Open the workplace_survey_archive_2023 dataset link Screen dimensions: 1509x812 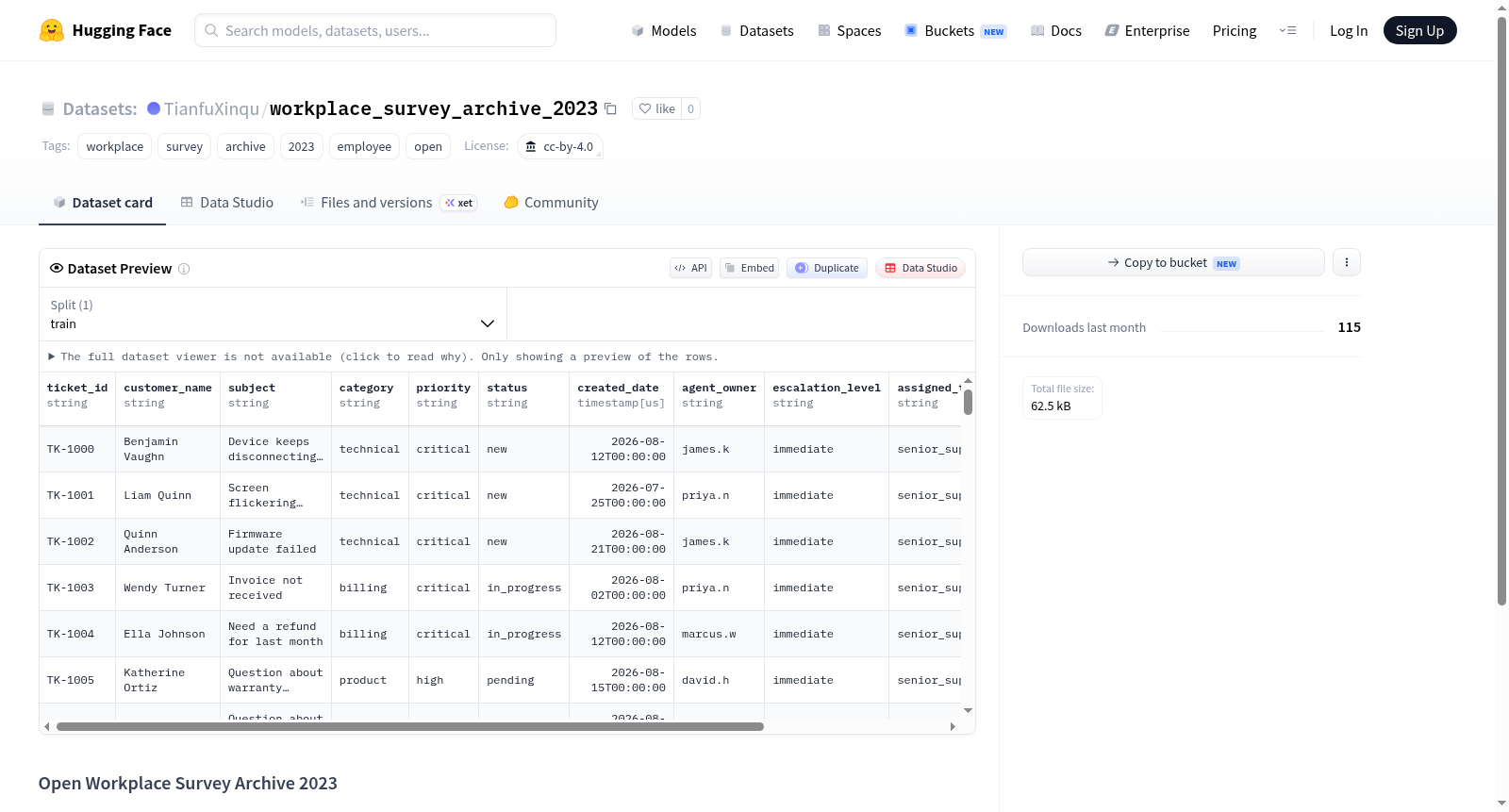(434, 108)
